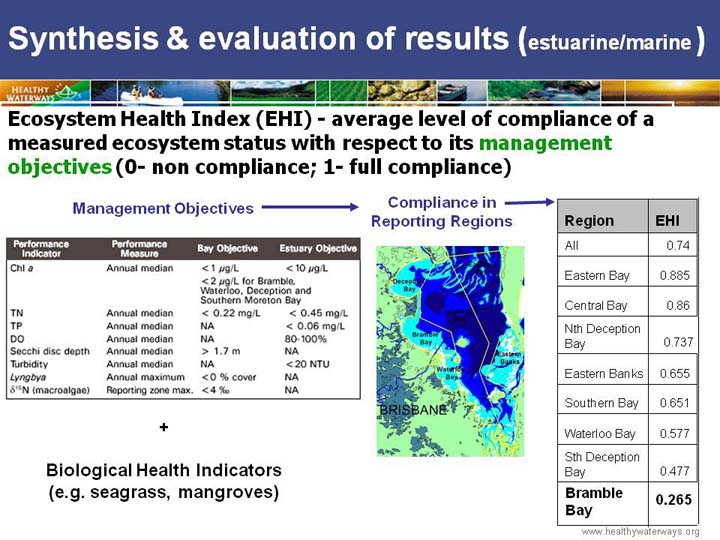This screenshot has width=720, height=540.
Task: Click the '<1 µg/L' bay objective
Action: tap(220, 268)
